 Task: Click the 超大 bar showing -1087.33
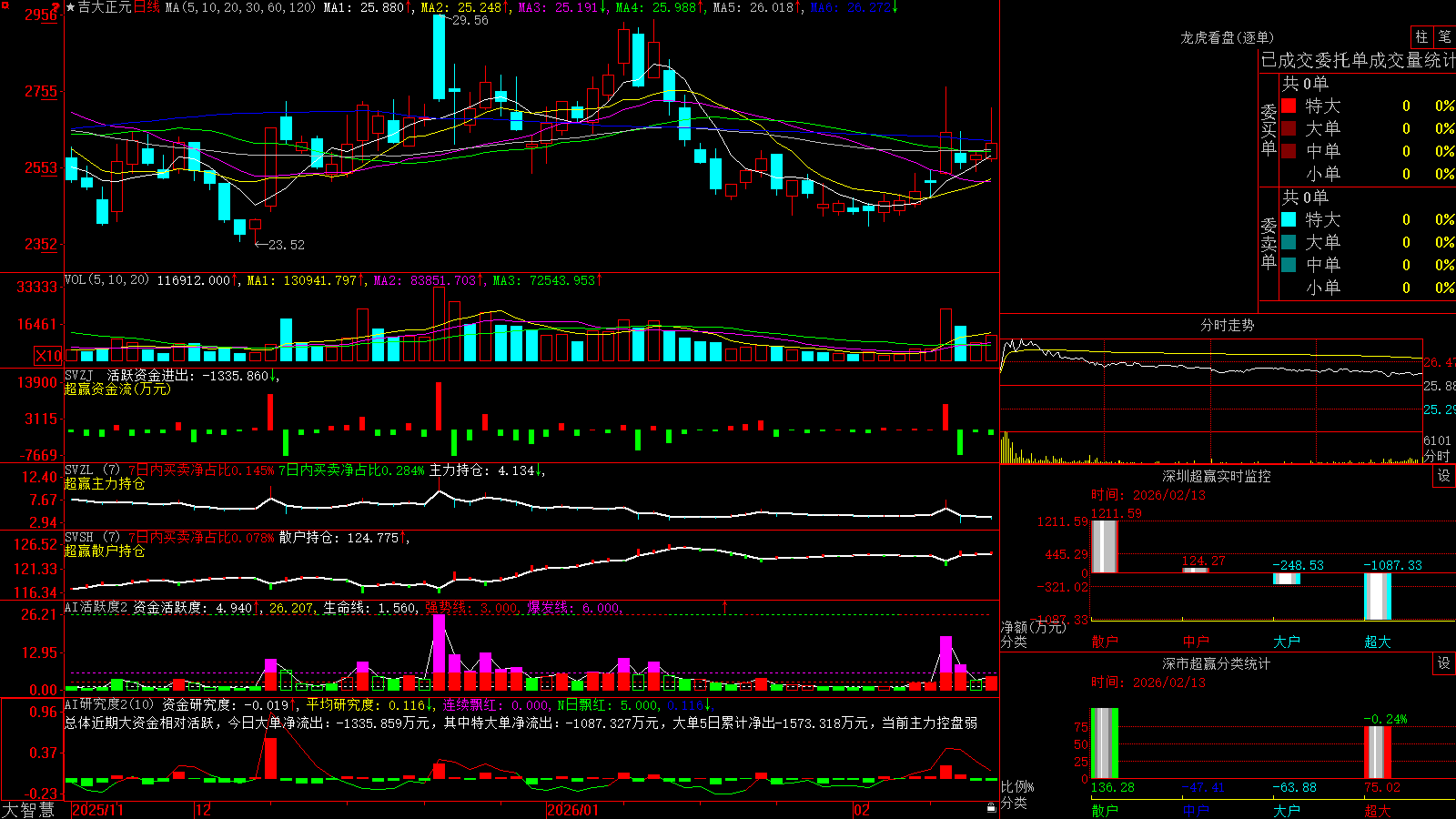(1378, 596)
